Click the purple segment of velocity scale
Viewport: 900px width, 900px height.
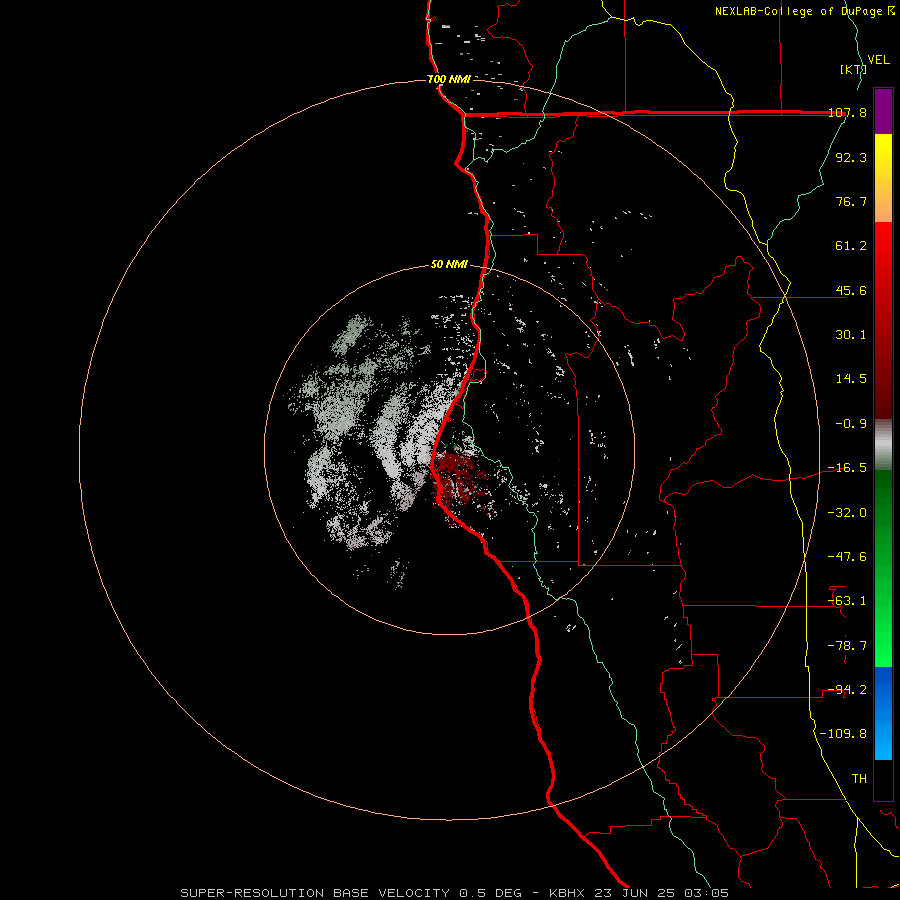(x=883, y=111)
